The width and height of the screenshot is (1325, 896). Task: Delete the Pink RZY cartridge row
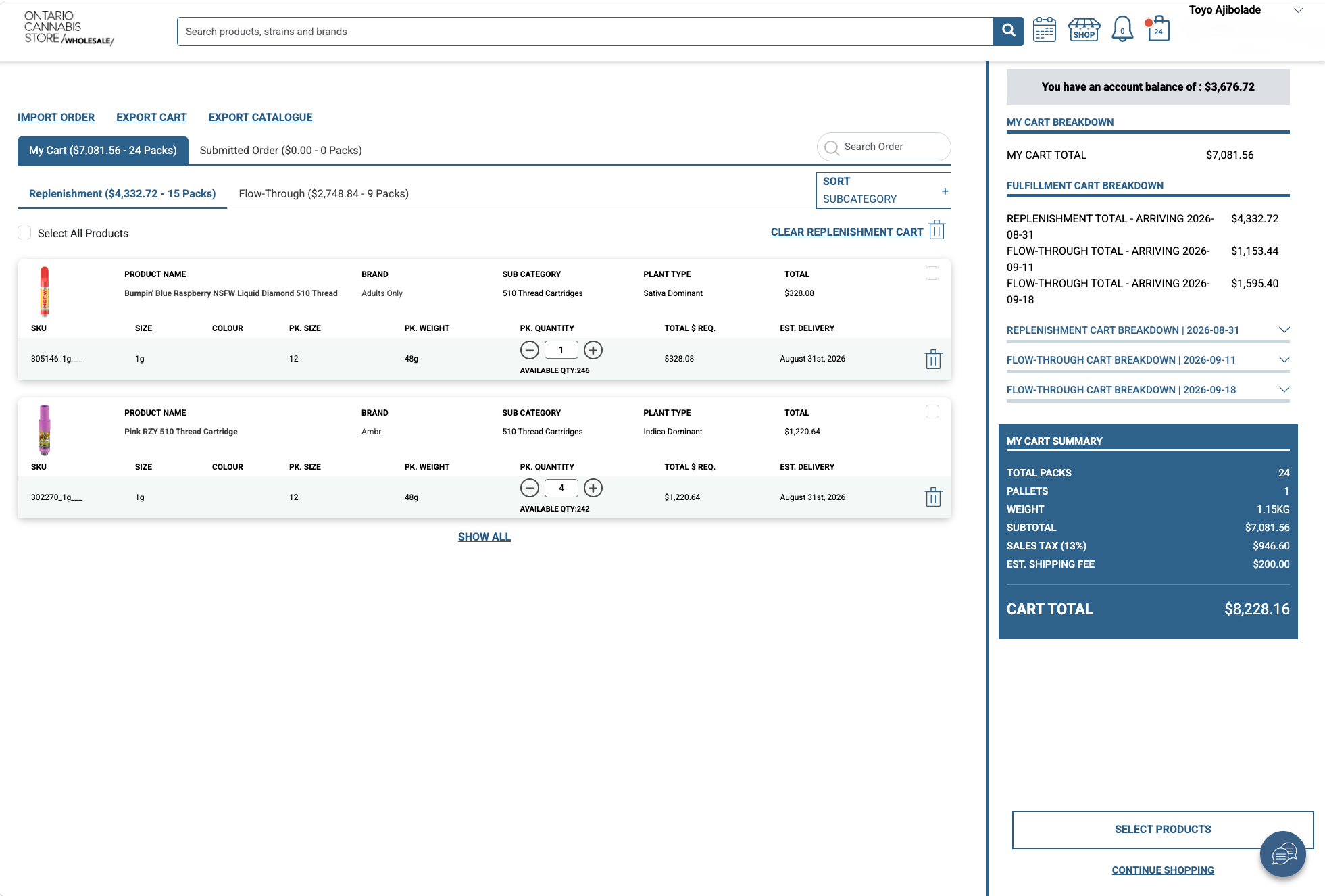933,497
